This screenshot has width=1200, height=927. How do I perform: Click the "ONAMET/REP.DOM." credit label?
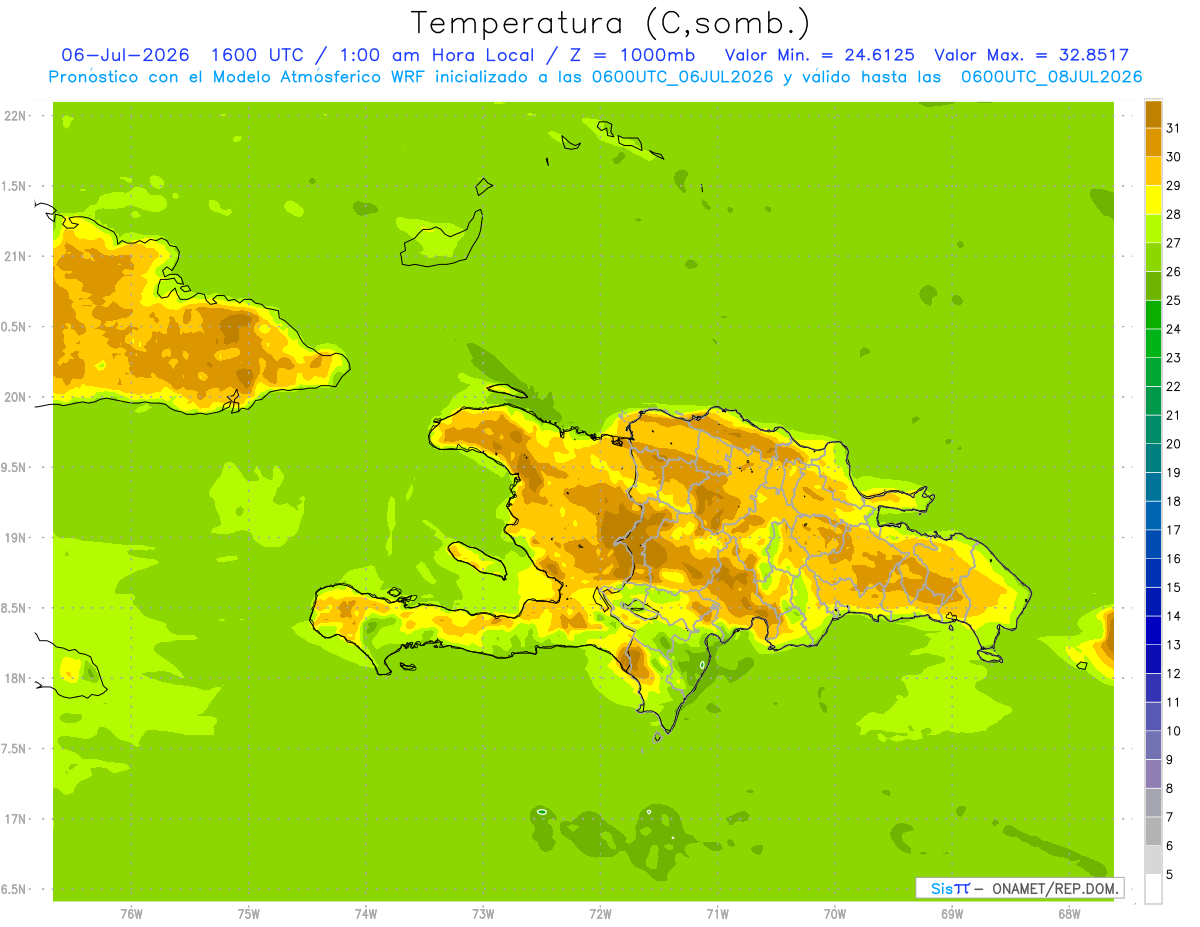(x=1057, y=888)
